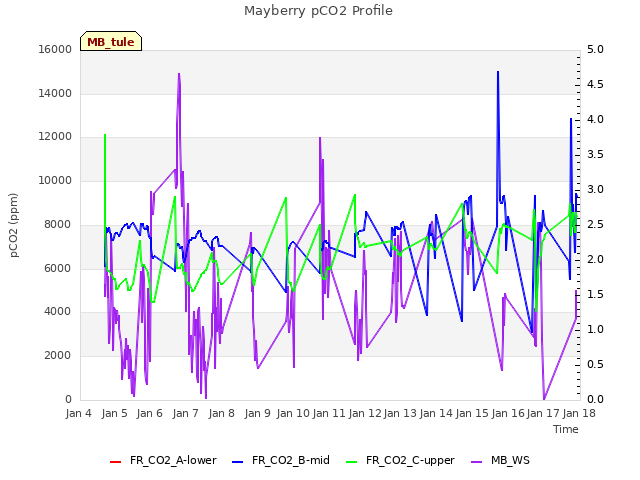Select the MB_WS legend label
This screenshot has height=480, width=640.
click(510, 460)
